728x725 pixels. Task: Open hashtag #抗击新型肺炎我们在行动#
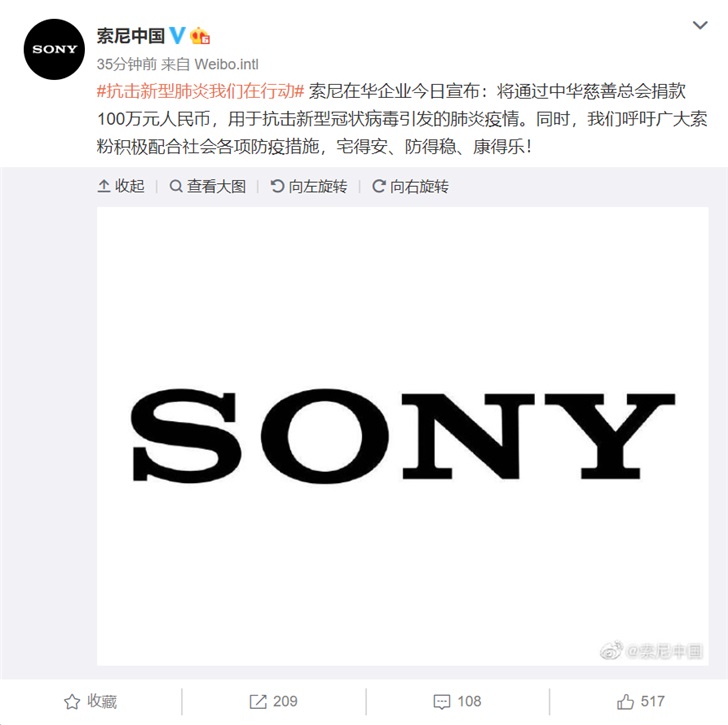[200, 91]
